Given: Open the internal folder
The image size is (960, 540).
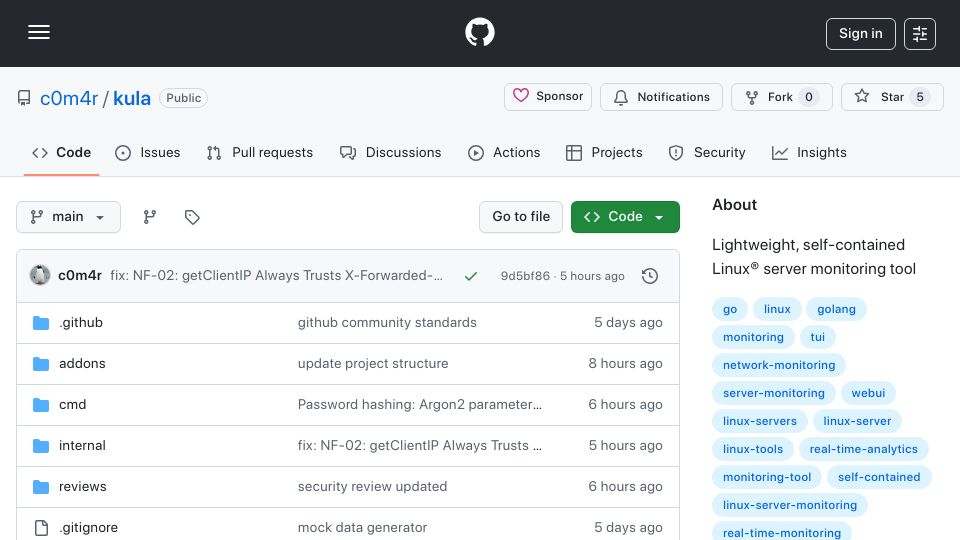Looking at the screenshot, I should click(82, 446).
